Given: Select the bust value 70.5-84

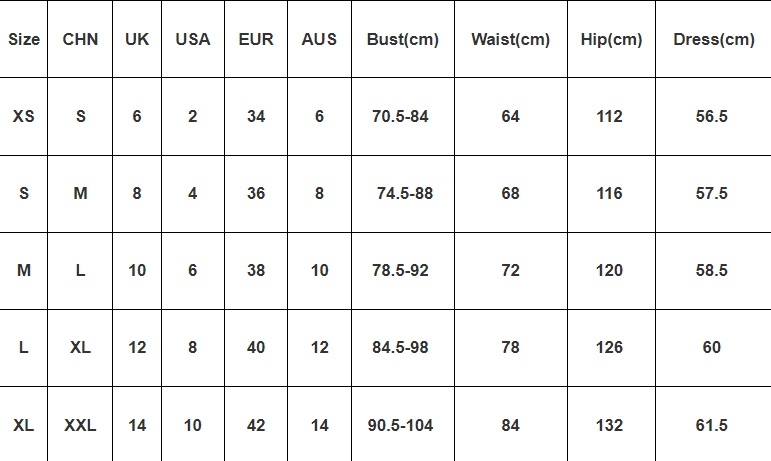Looking at the screenshot, I should coord(400,116).
